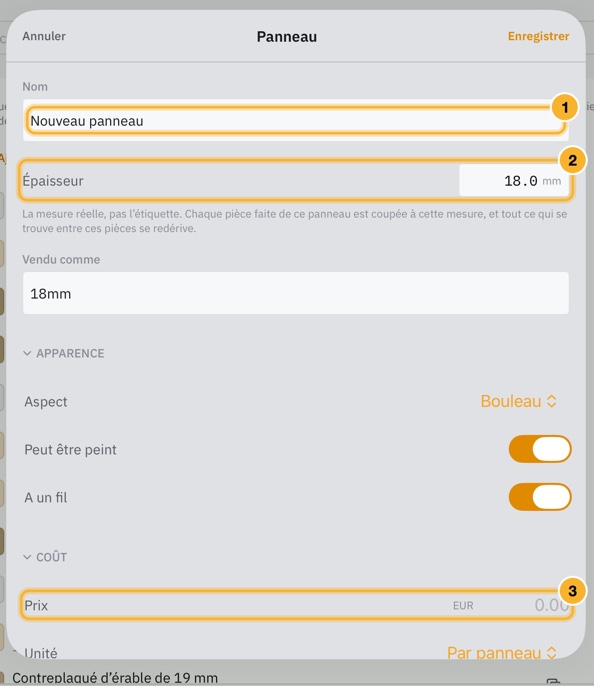The image size is (594, 686).
Task: Click the numbered badge 3 marker
Action: pyautogui.click(x=573, y=592)
